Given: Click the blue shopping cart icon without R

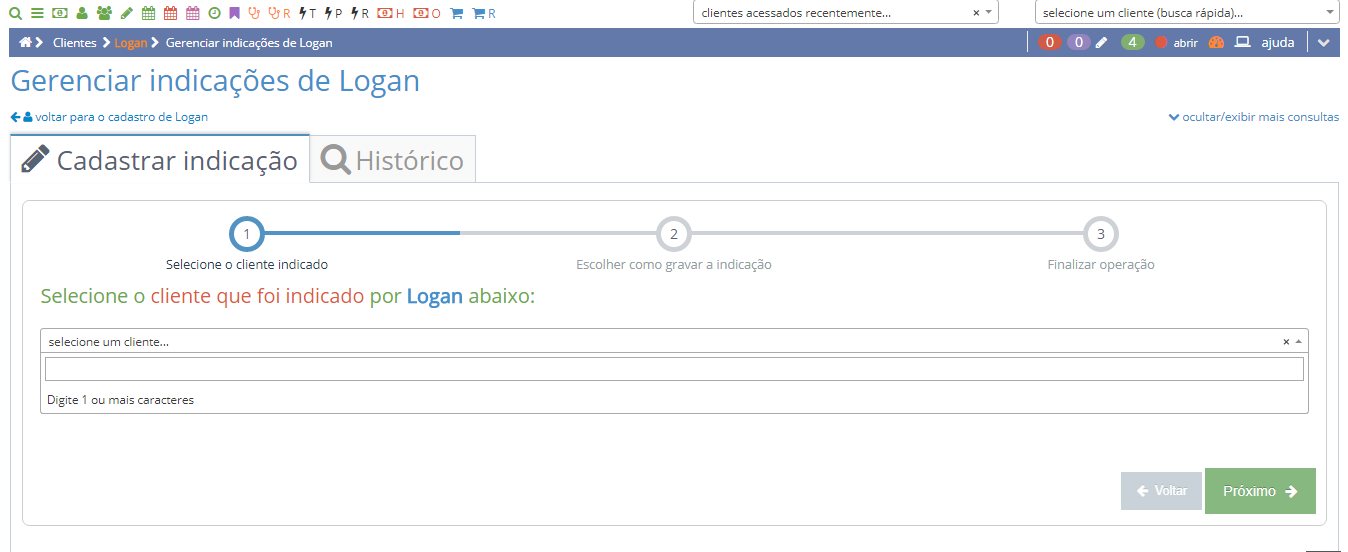Looking at the screenshot, I should 456,14.
